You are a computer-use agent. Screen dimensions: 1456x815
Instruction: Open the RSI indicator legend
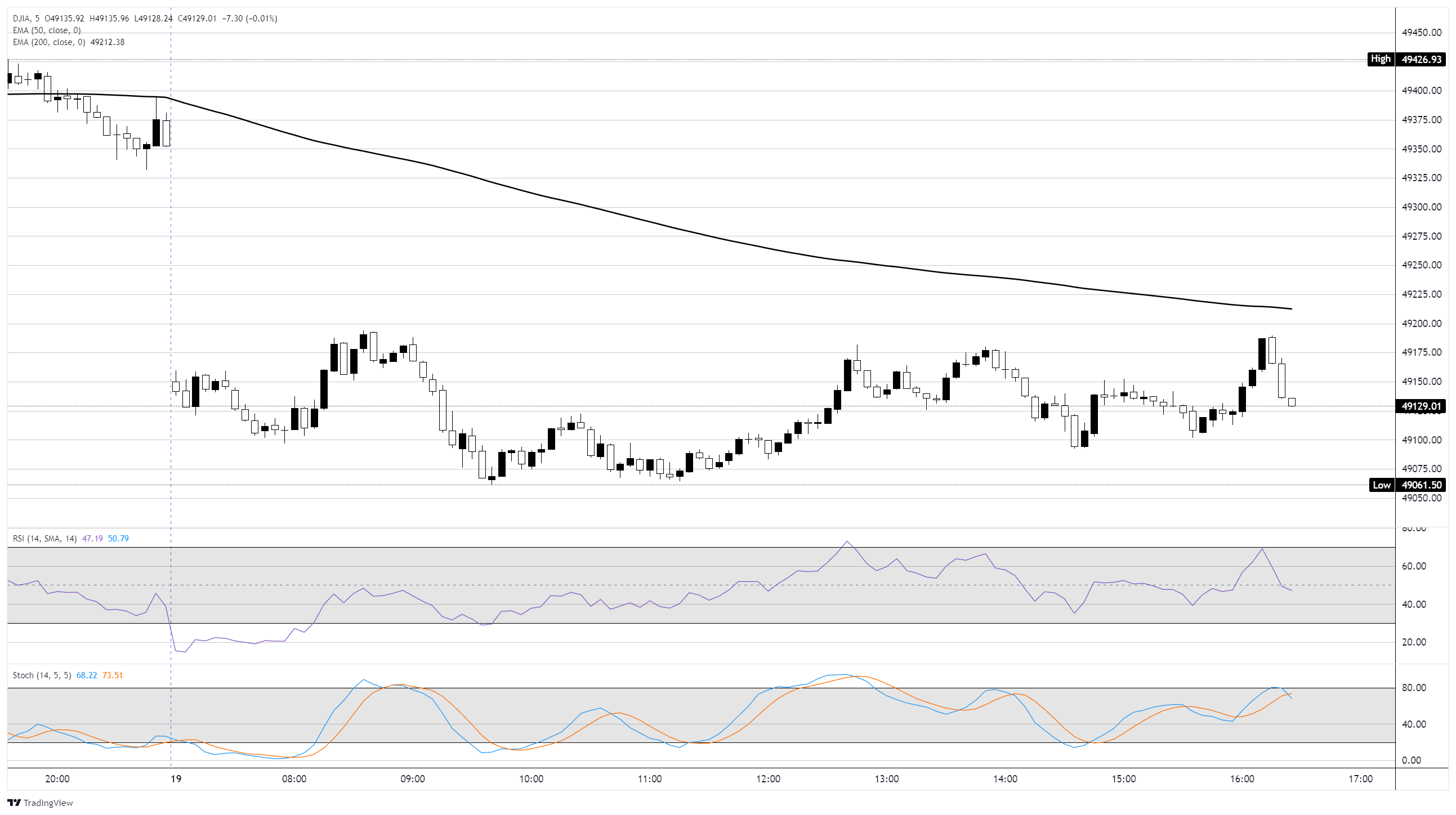[44, 539]
